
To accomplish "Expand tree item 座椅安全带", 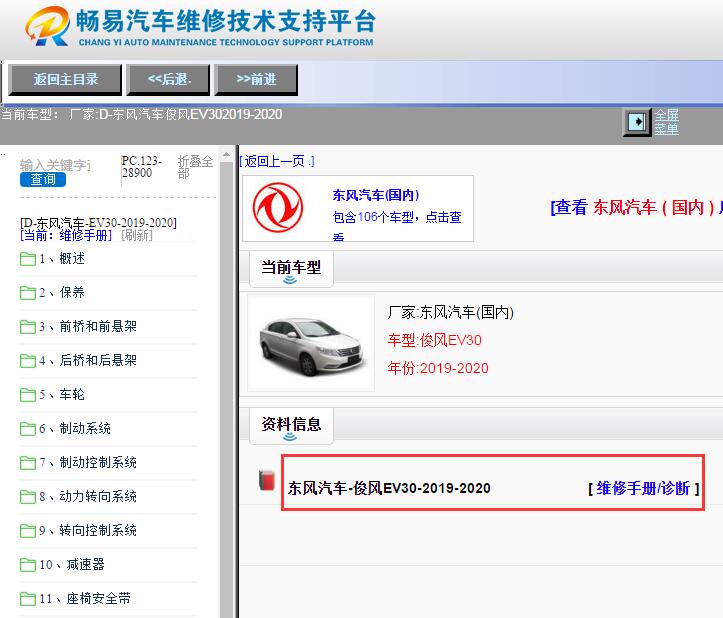I will click(x=98, y=599).
